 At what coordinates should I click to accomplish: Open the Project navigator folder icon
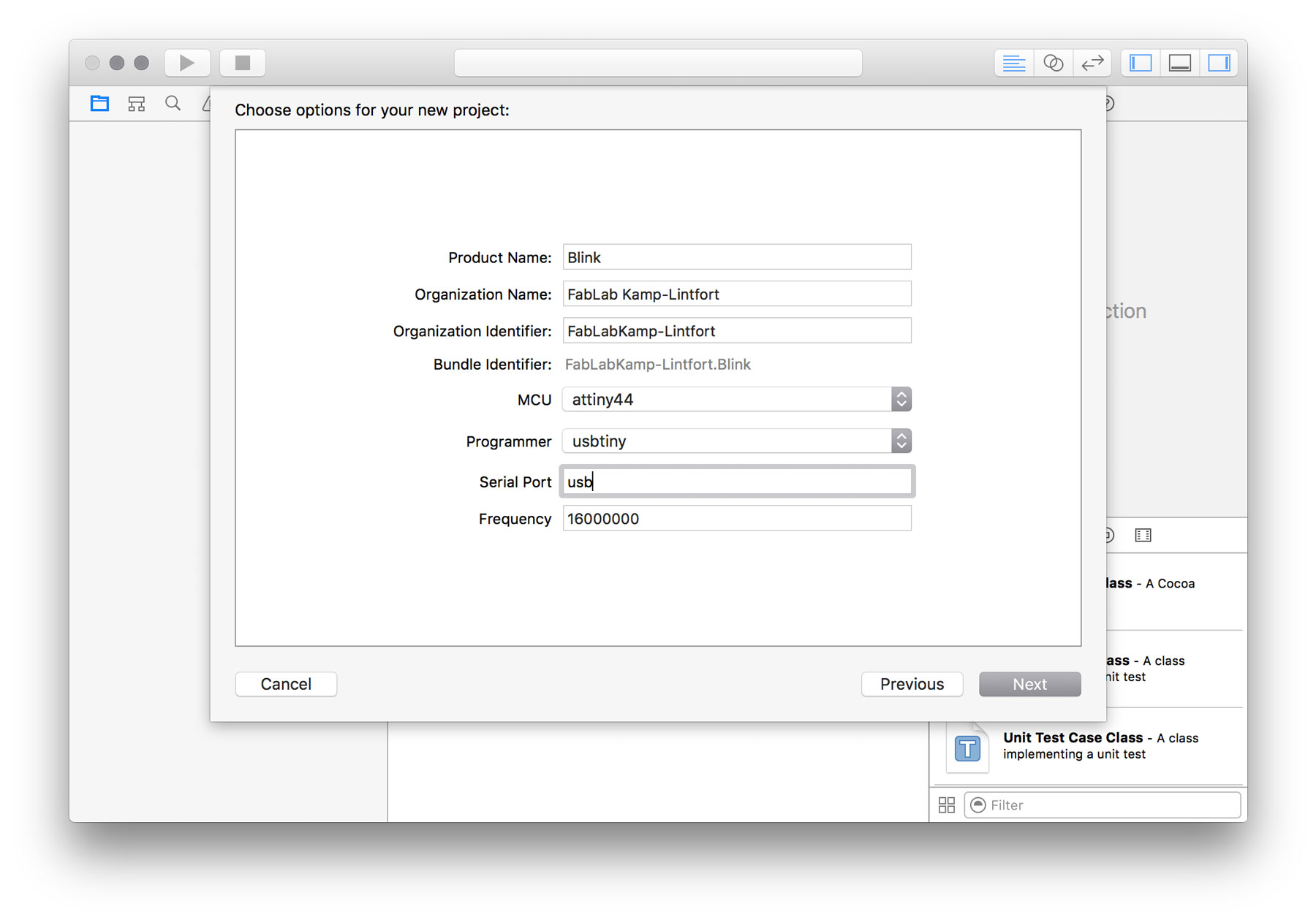(x=99, y=103)
